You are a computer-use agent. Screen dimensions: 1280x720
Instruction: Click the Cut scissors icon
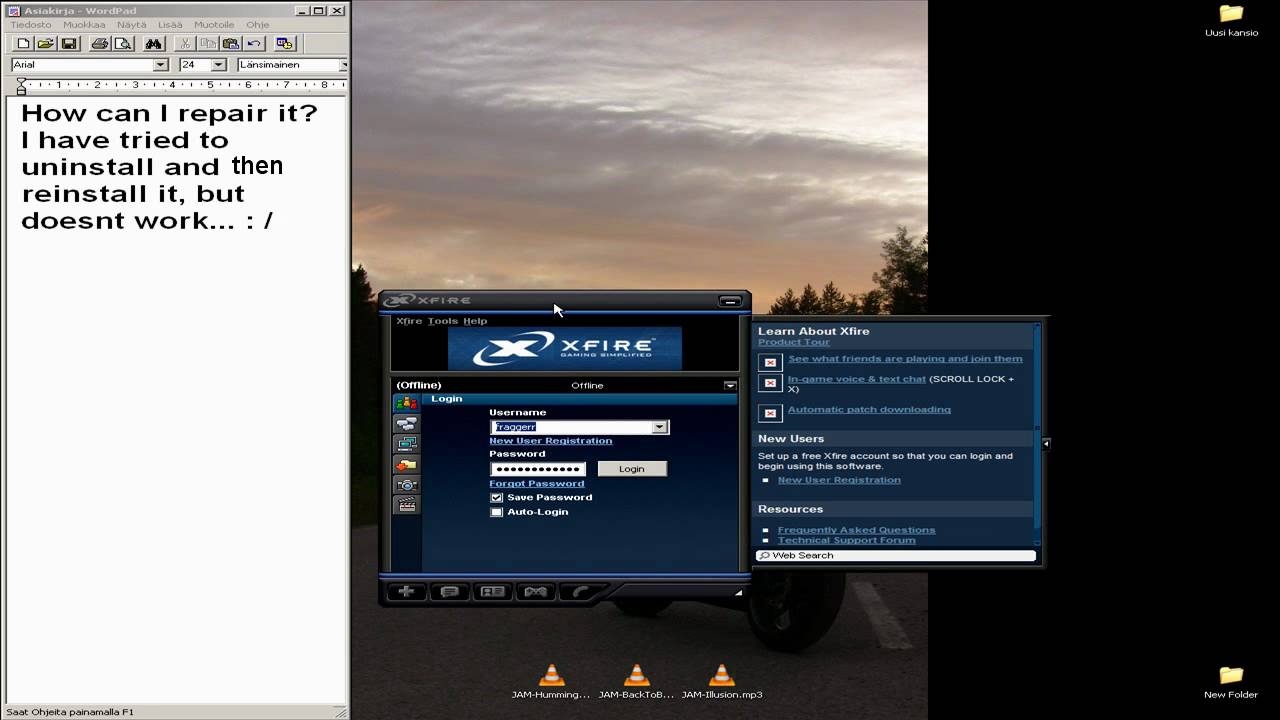click(185, 44)
